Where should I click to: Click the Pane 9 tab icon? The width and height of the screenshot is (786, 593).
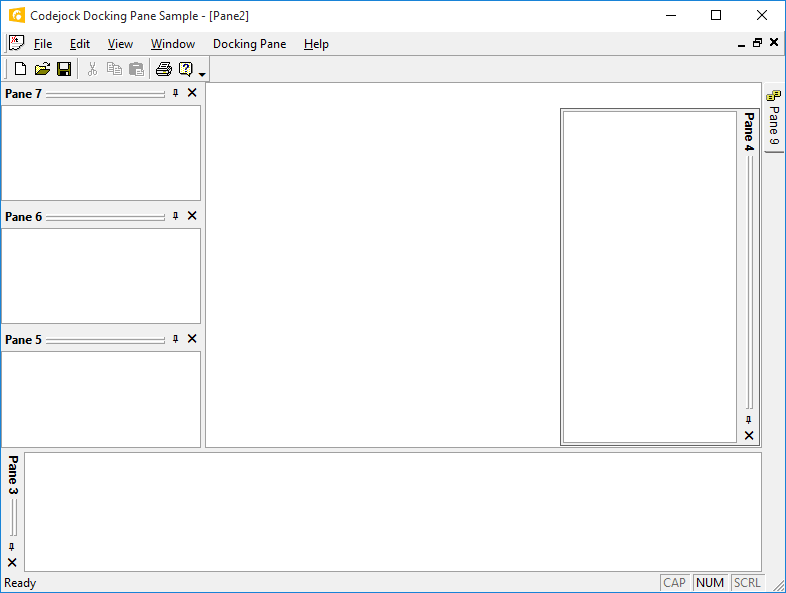coord(773,95)
